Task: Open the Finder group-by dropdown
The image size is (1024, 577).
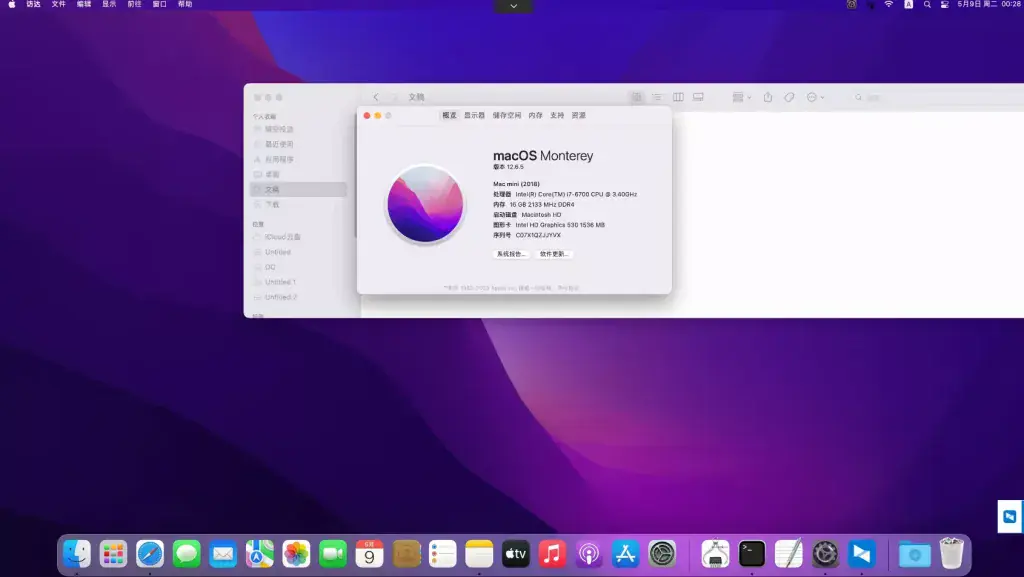Action: pos(741,97)
